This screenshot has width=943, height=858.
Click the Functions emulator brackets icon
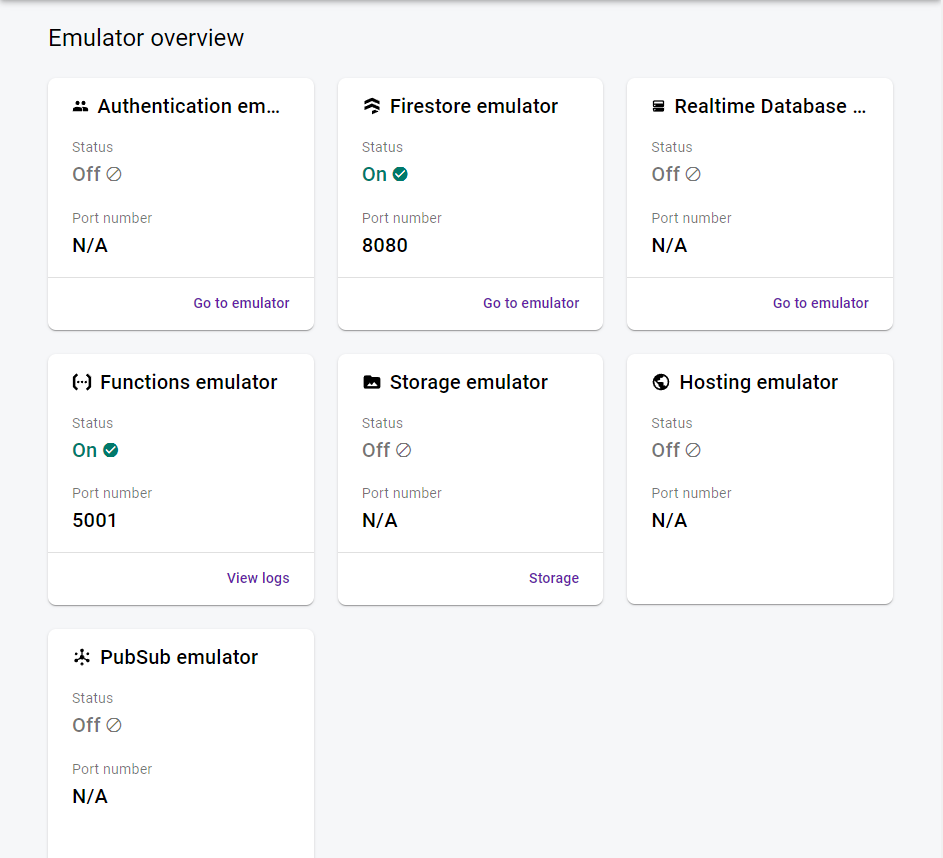pos(82,382)
